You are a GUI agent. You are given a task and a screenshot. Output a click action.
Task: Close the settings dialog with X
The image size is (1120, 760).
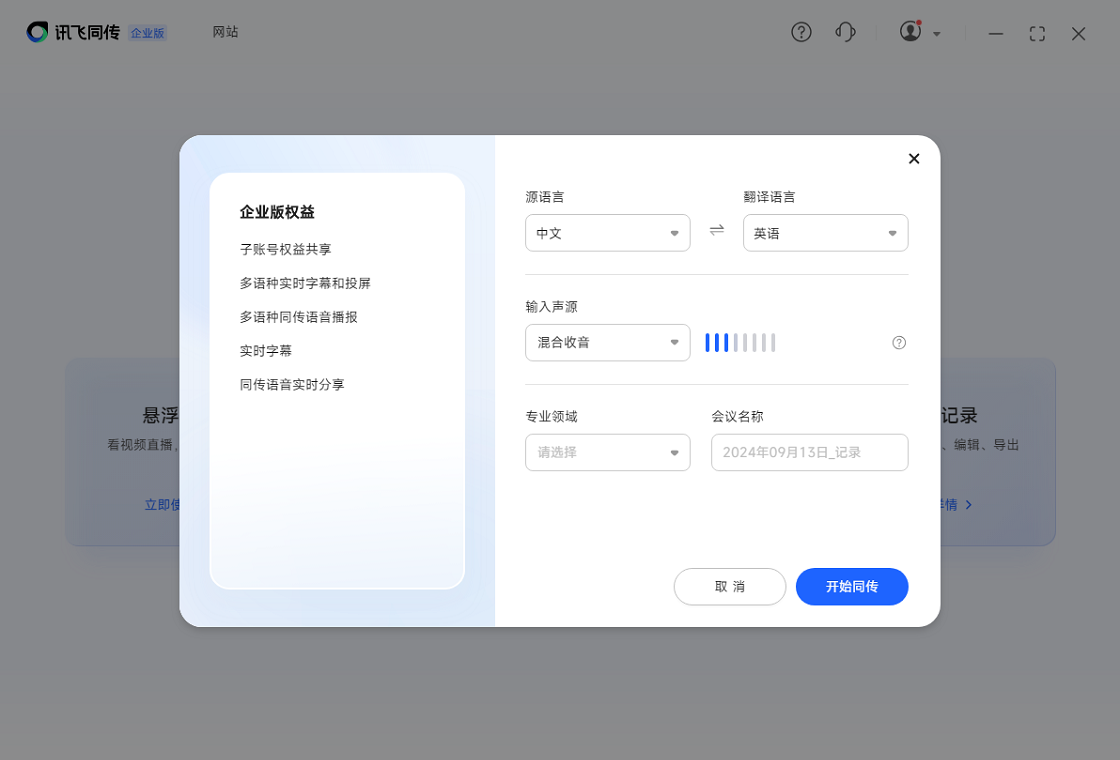tap(913, 159)
